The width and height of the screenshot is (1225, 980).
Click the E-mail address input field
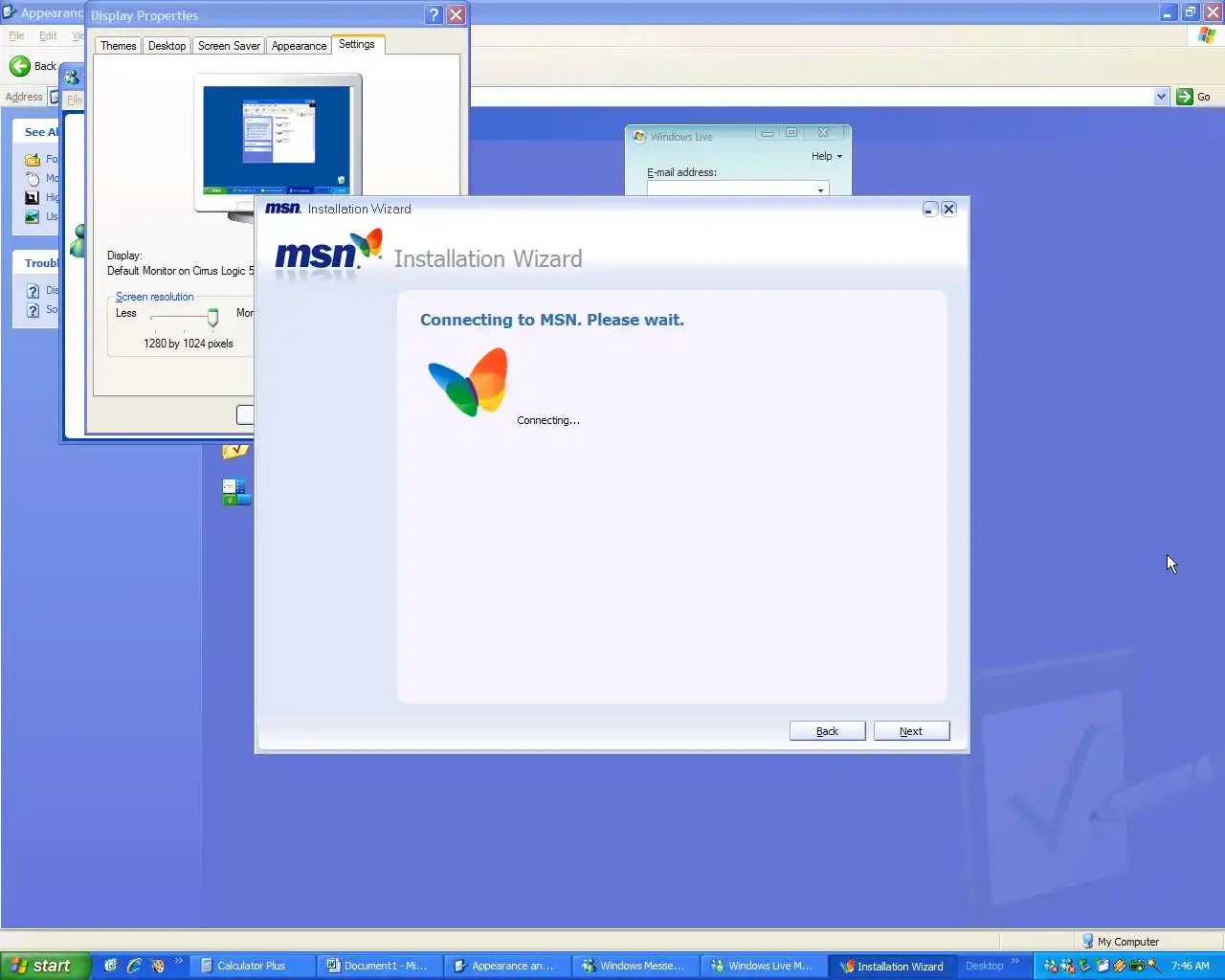coord(737,189)
